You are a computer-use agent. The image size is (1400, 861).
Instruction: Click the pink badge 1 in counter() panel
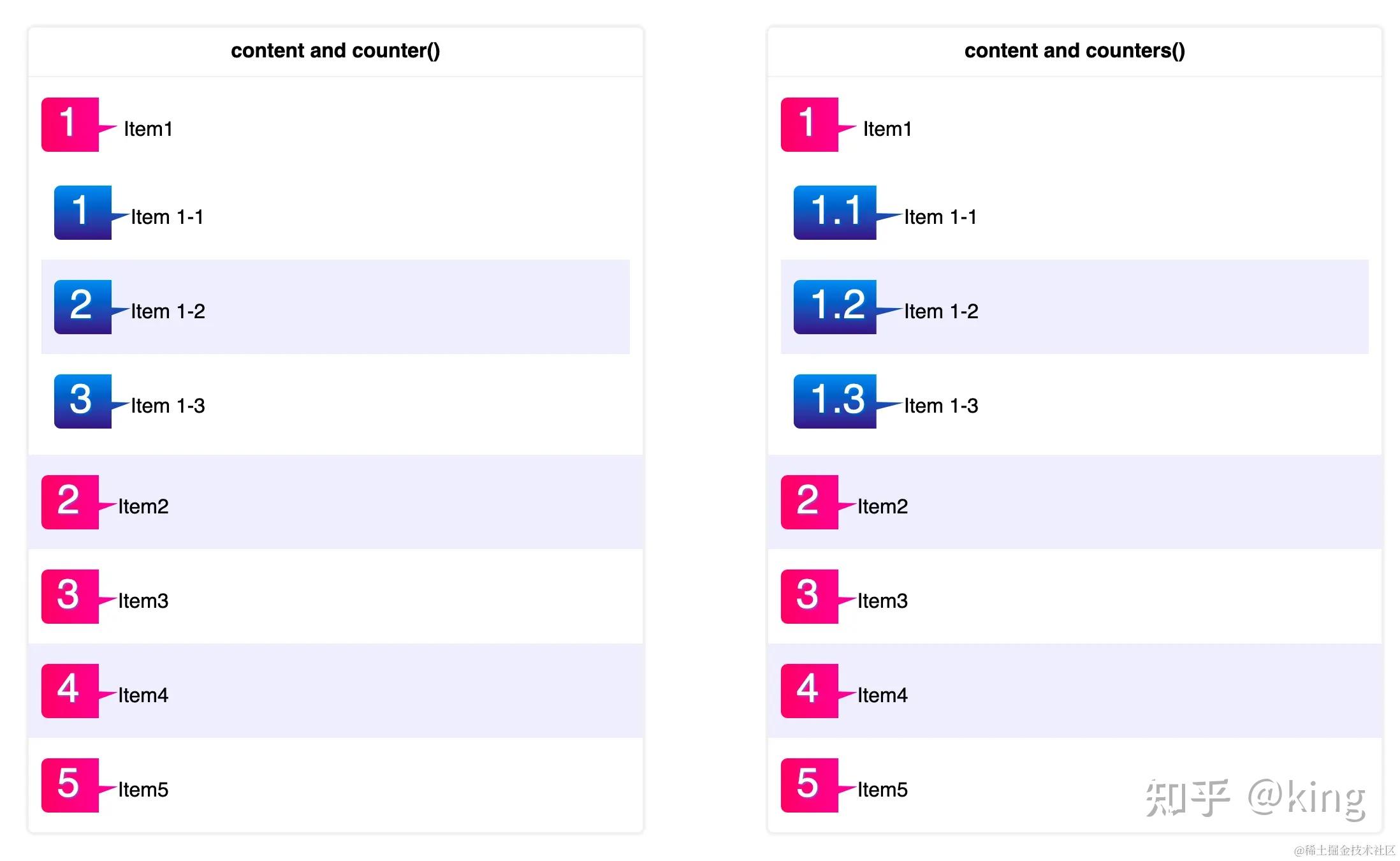click(69, 124)
